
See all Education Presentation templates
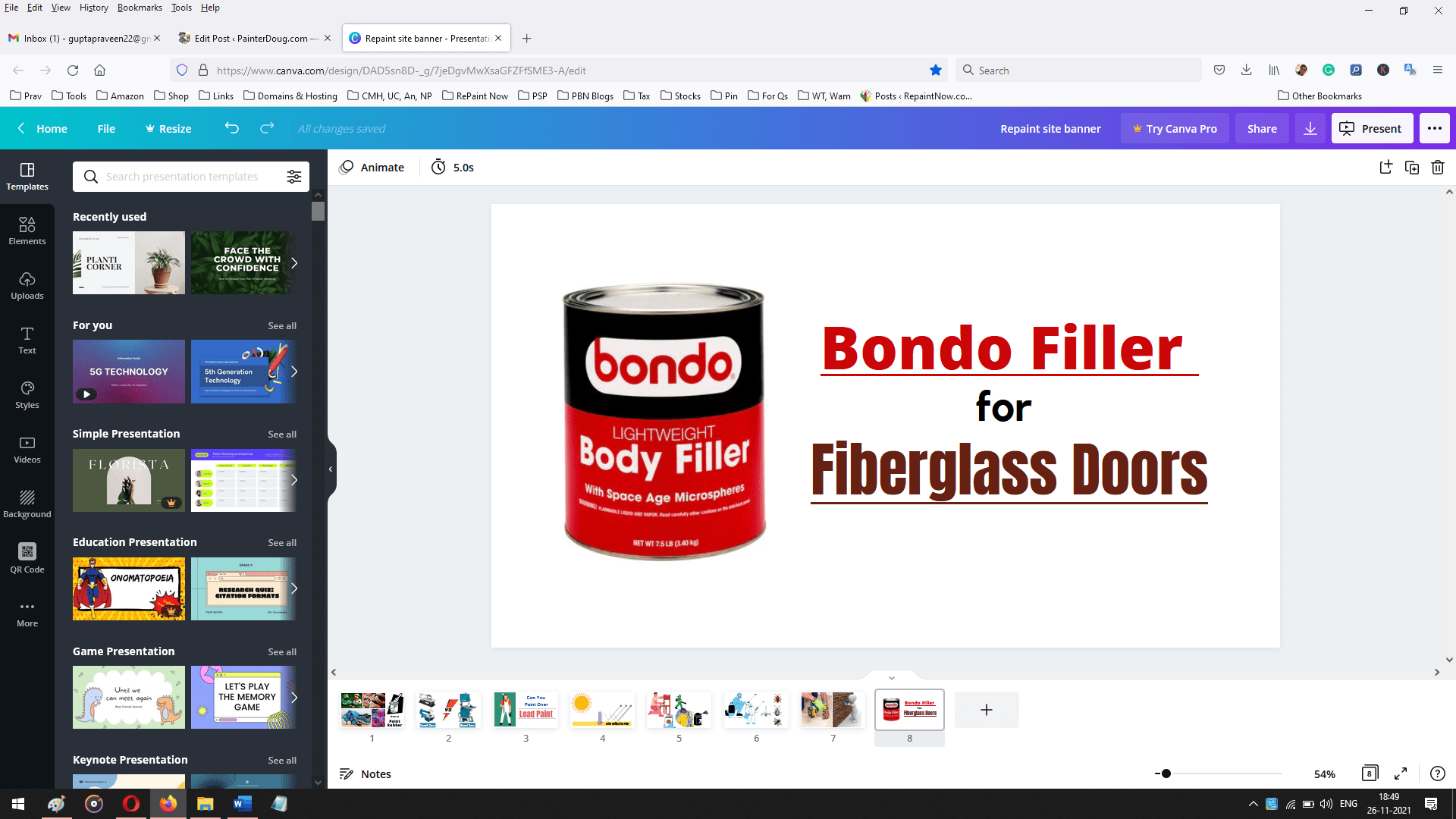282,542
